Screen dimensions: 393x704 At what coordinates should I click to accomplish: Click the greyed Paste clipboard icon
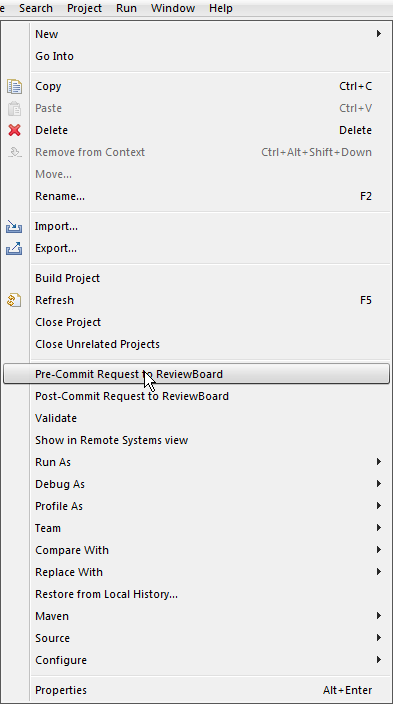14,108
